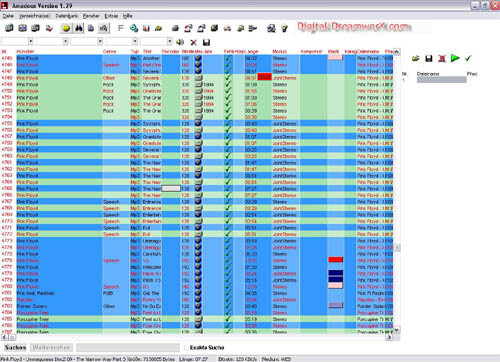Select the Speech genre cell in row 4767
The image size is (500, 362).
tap(116, 202)
